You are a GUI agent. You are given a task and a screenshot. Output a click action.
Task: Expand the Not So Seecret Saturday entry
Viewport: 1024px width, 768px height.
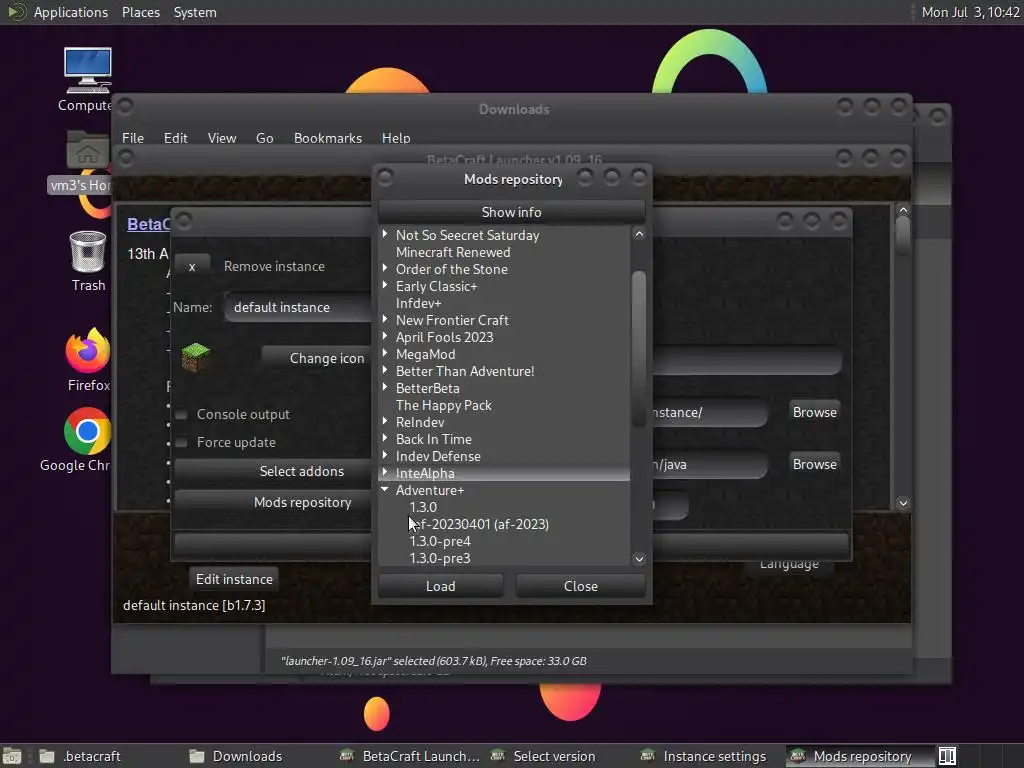[385, 234]
